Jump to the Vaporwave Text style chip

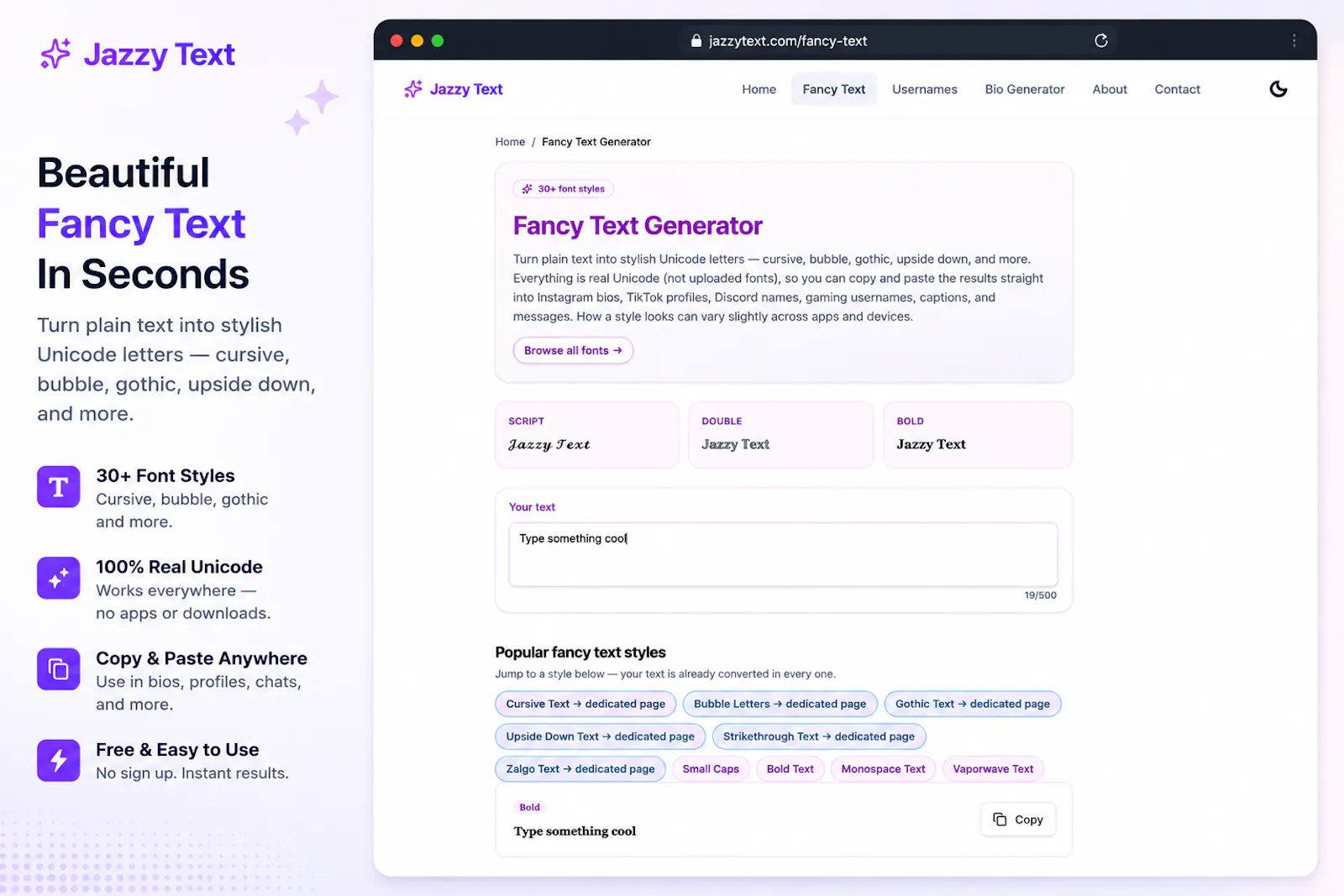tap(993, 769)
